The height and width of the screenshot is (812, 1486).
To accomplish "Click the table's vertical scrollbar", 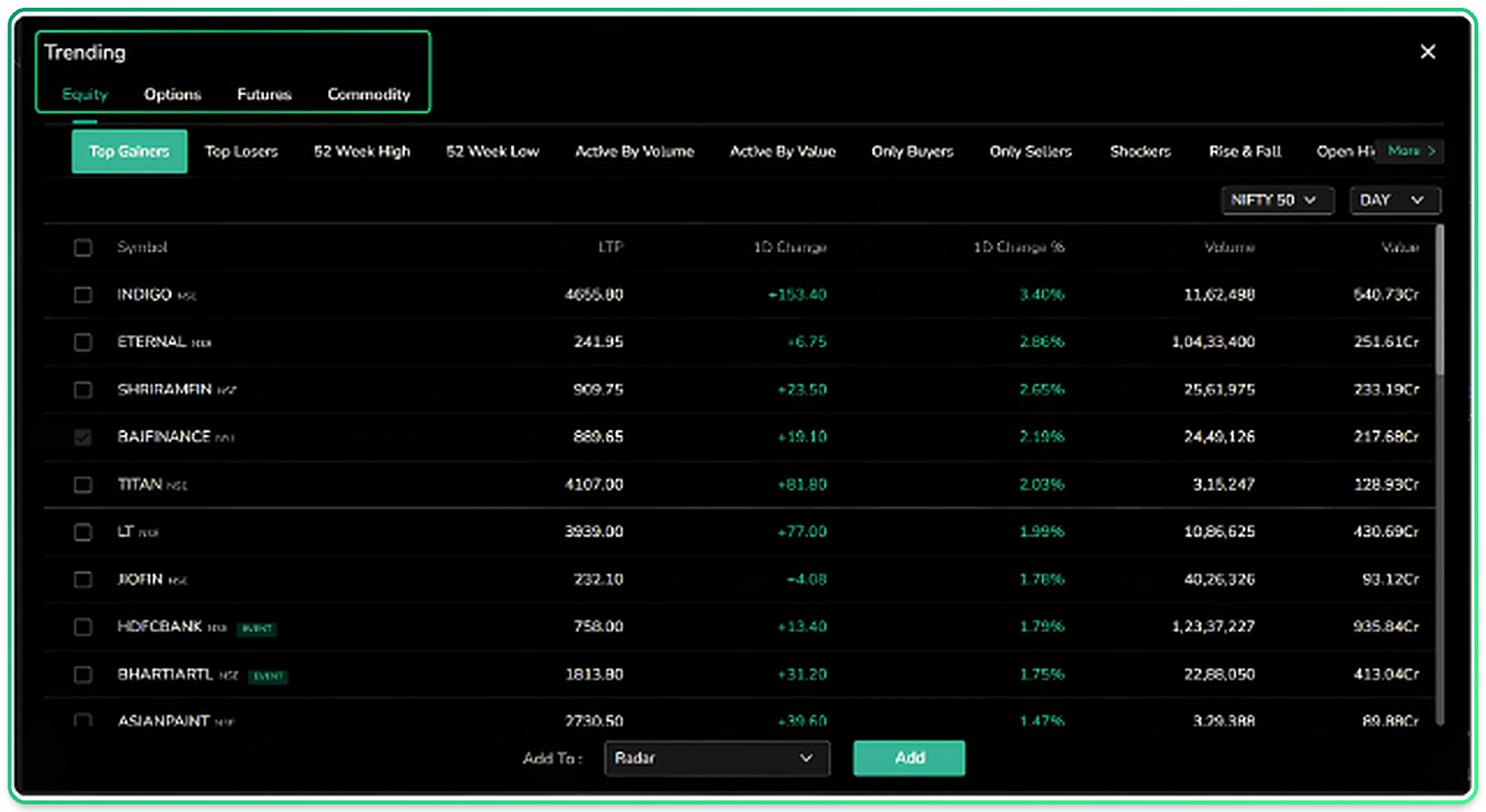I will (1440, 301).
